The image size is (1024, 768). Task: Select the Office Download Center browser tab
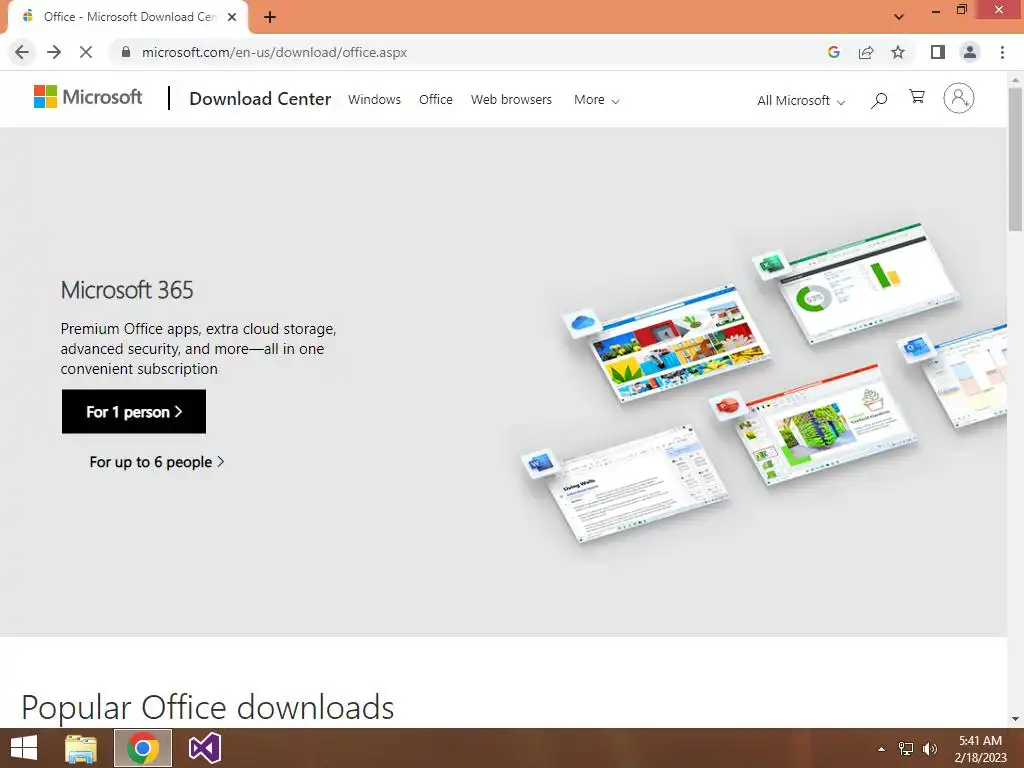(x=128, y=17)
